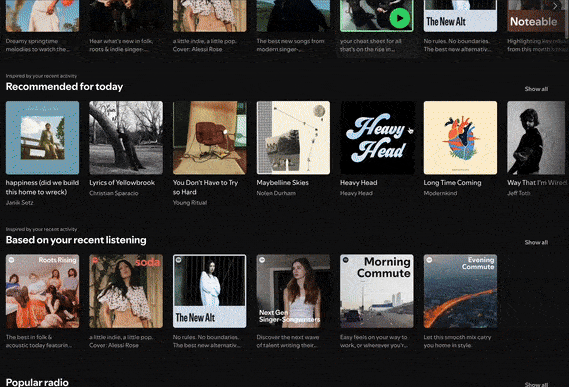This screenshot has height=387, width=569.
Task: Click the Heavy Head artist name under title
Action: tap(356, 193)
